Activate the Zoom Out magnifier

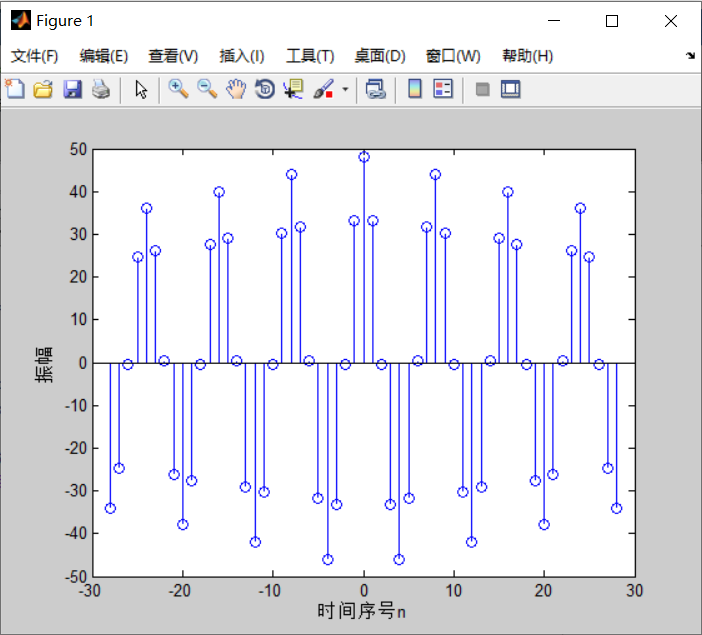click(207, 89)
